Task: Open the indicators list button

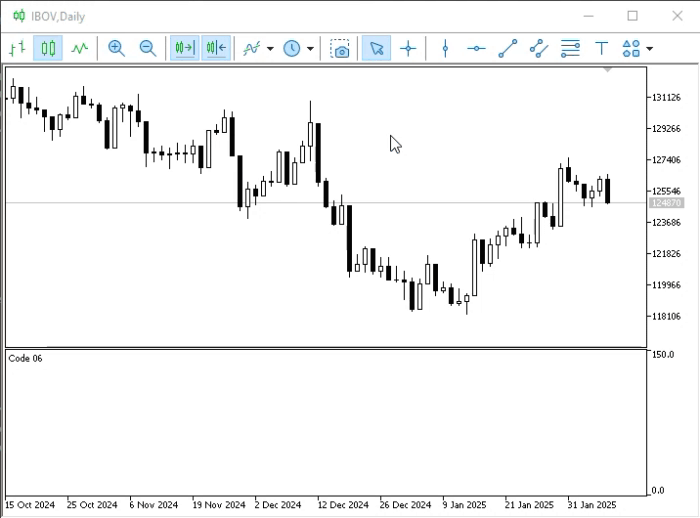Action: click(x=251, y=48)
